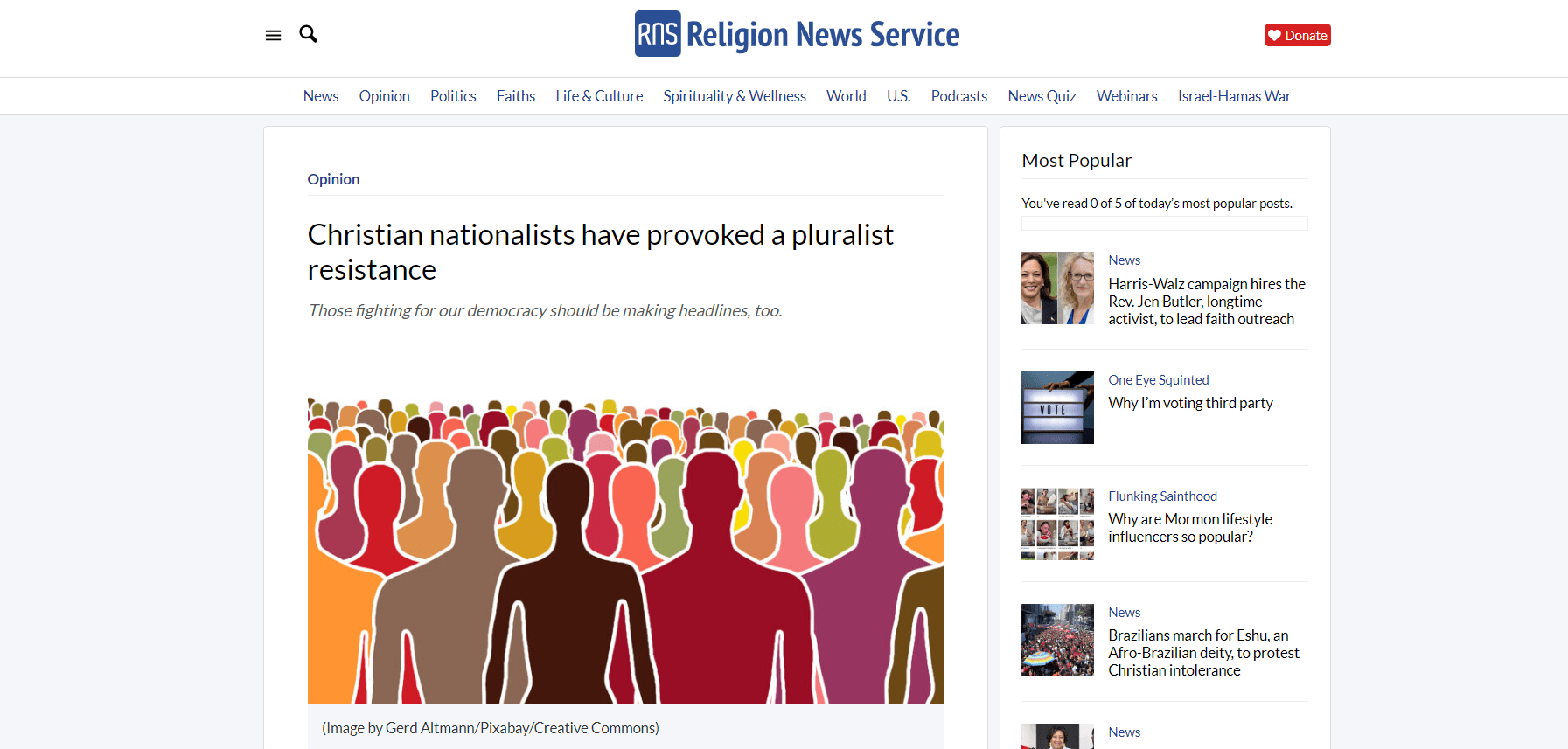Open the Mormon influencers collage thumbnail
This screenshot has height=749, width=1568.
pyautogui.click(x=1057, y=524)
